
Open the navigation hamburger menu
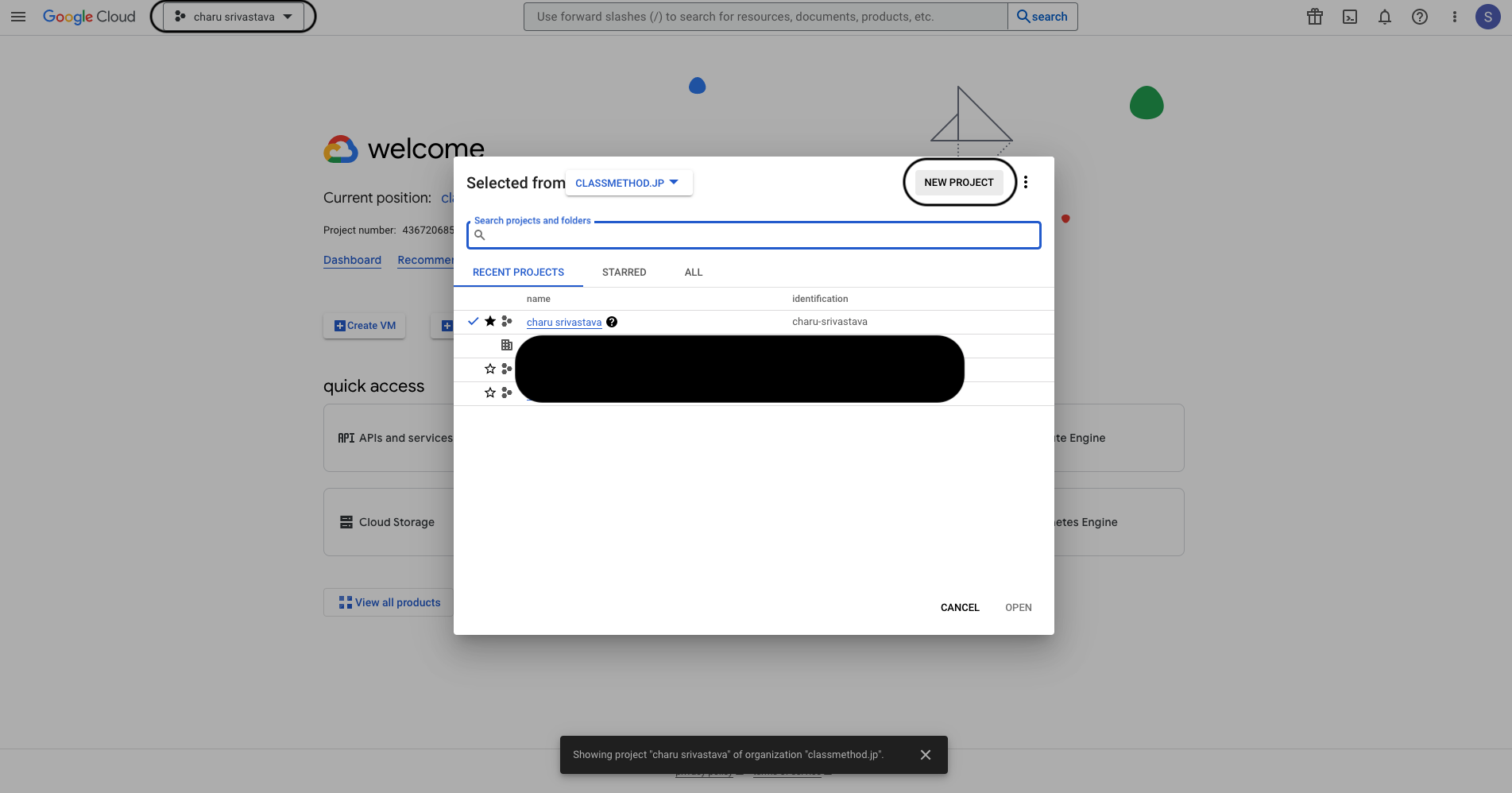tap(17, 17)
